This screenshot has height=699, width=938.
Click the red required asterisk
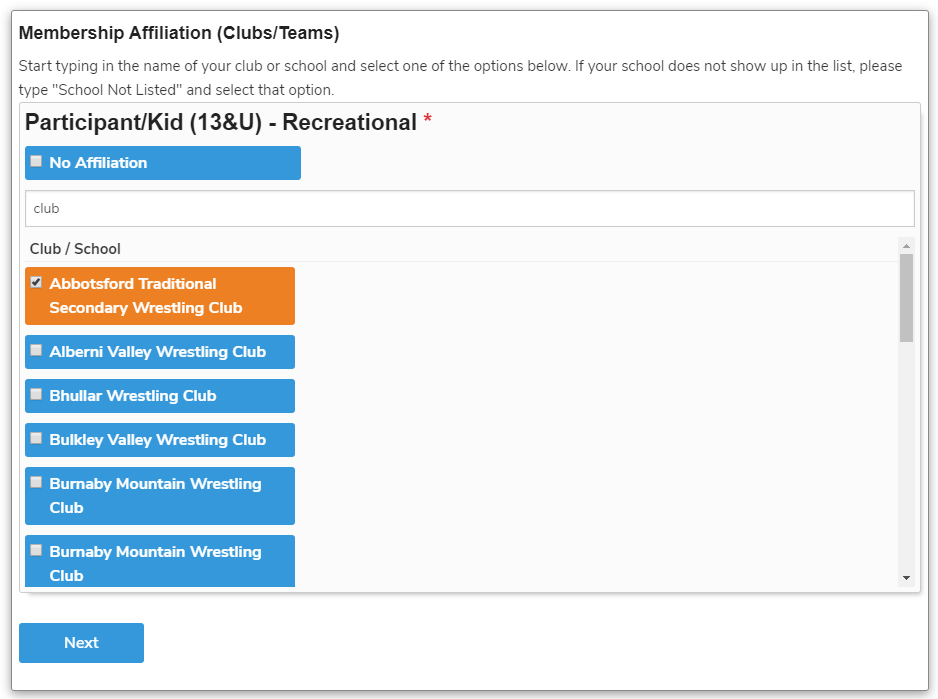coord(428,121)
